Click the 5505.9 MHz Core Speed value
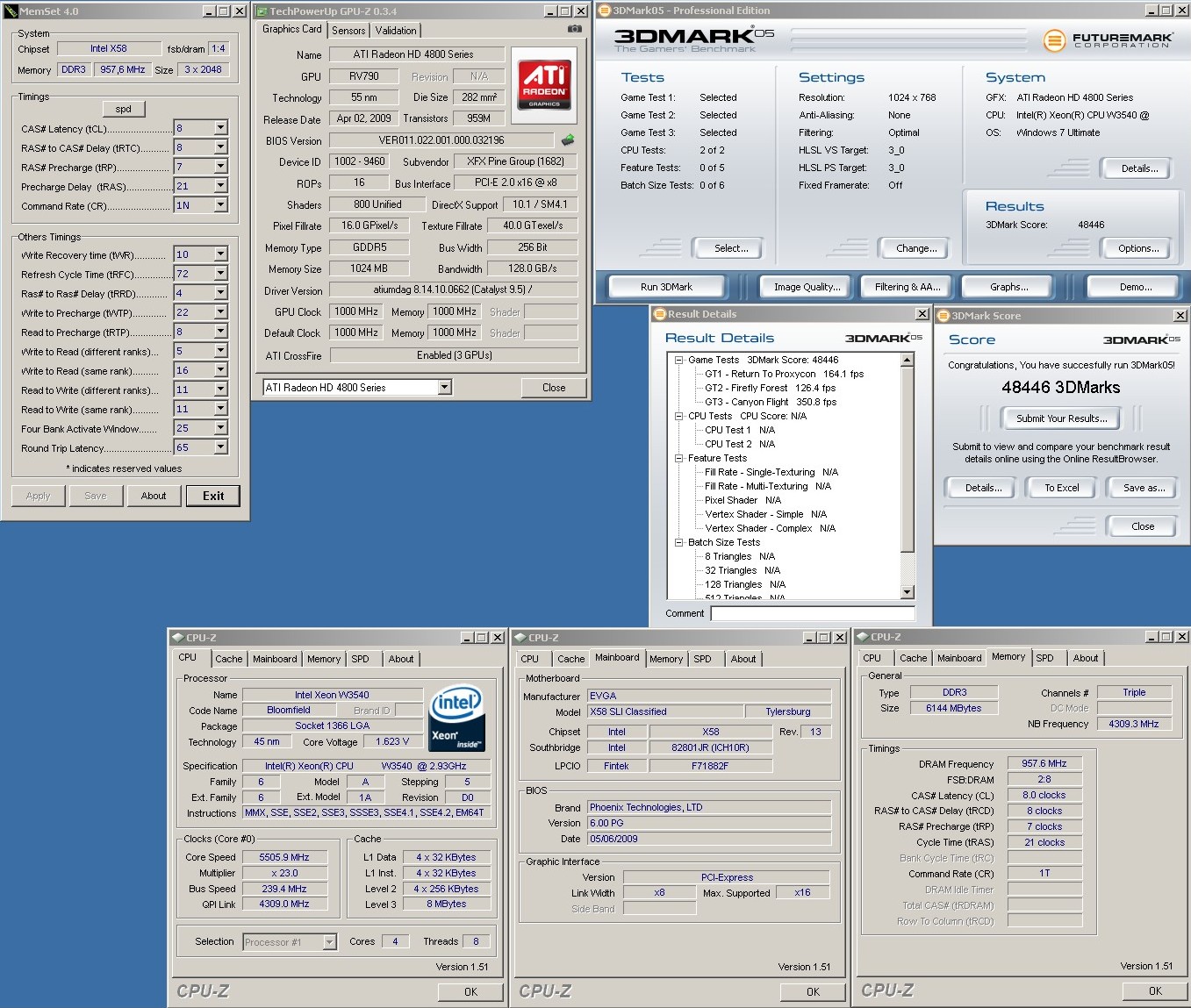Screen dimensions: 1191x1008 [284, 857]
